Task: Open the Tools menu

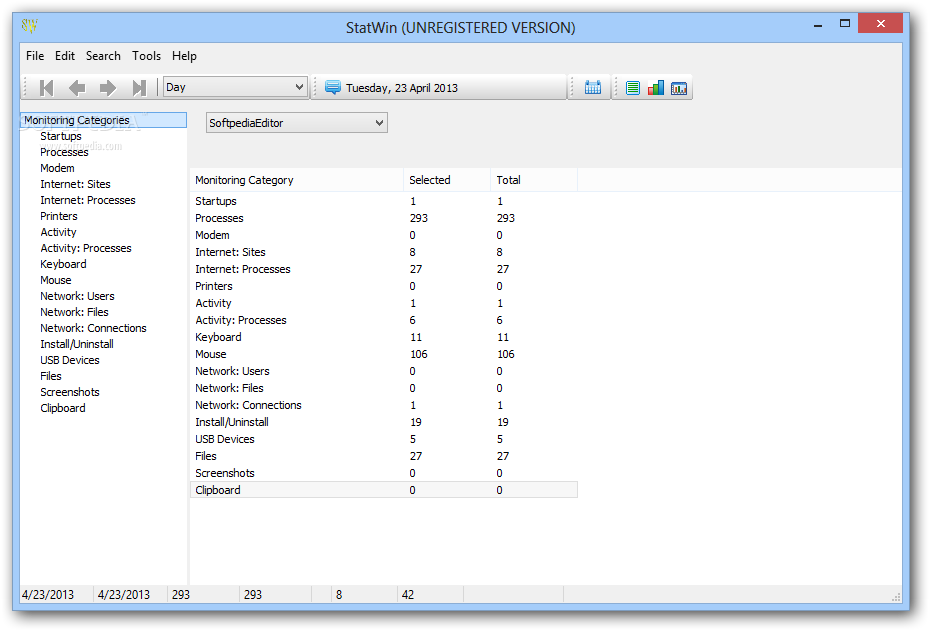Action: 146,56
